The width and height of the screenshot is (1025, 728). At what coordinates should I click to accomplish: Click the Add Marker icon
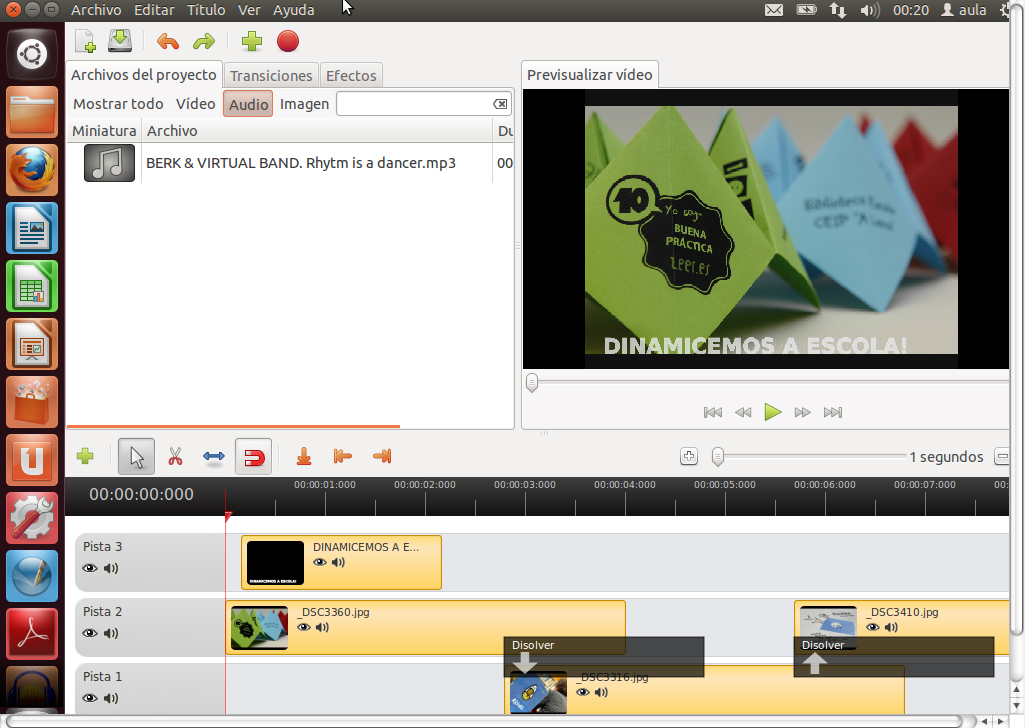(304, 457)
